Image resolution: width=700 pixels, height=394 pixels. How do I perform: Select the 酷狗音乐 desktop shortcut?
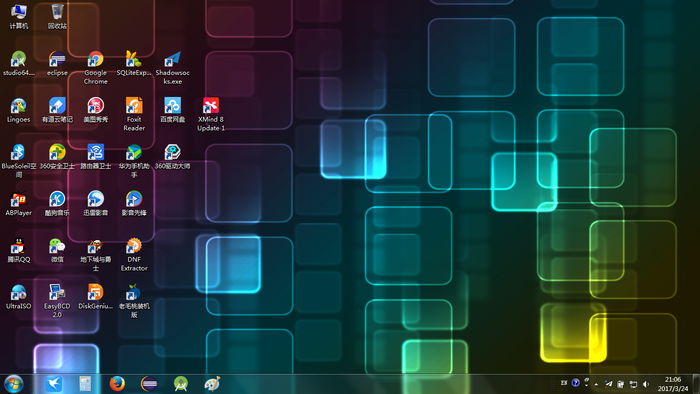pyautogui.click(x=57, y=203)
